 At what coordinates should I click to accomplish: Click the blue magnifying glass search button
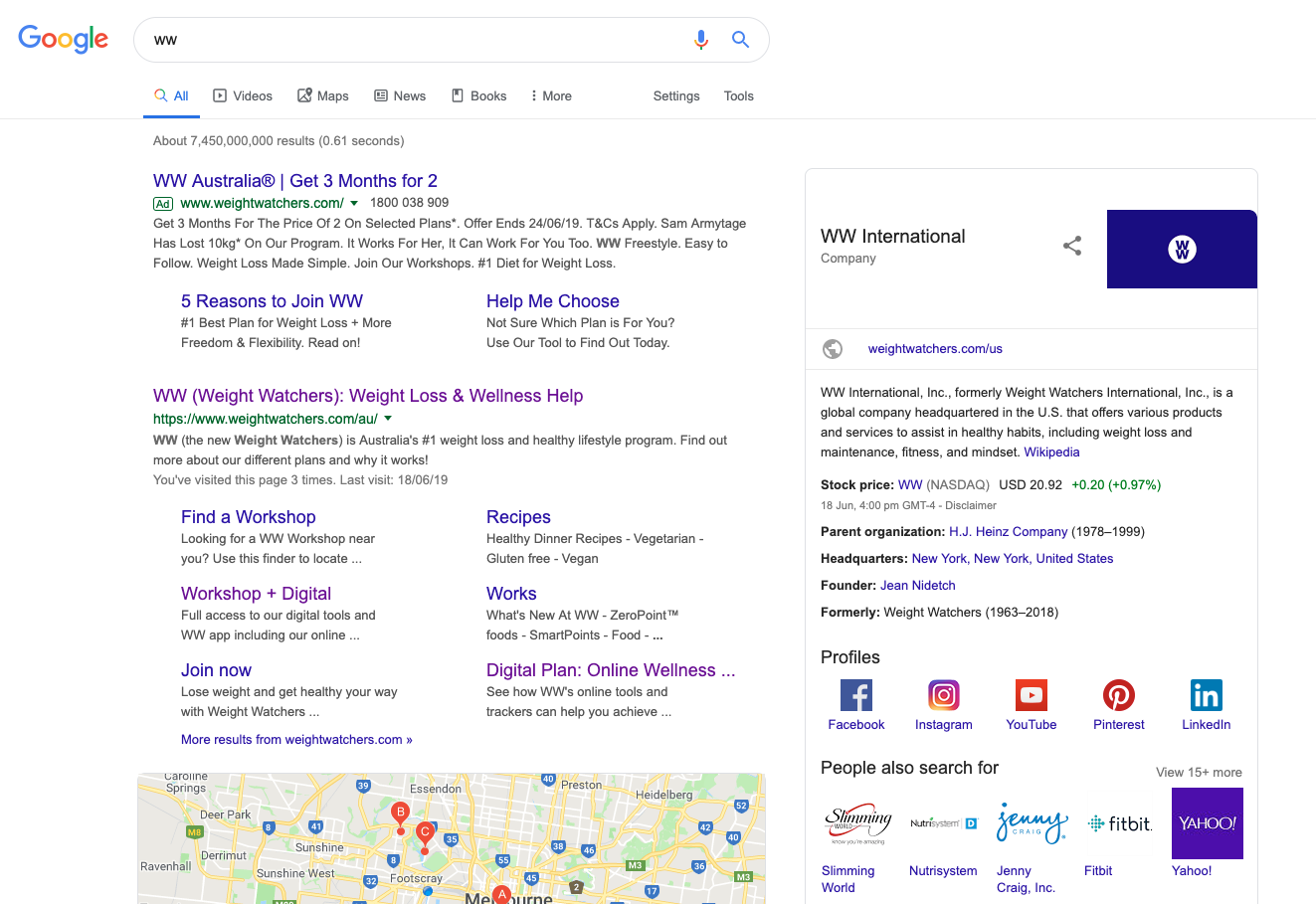[740, 40]
